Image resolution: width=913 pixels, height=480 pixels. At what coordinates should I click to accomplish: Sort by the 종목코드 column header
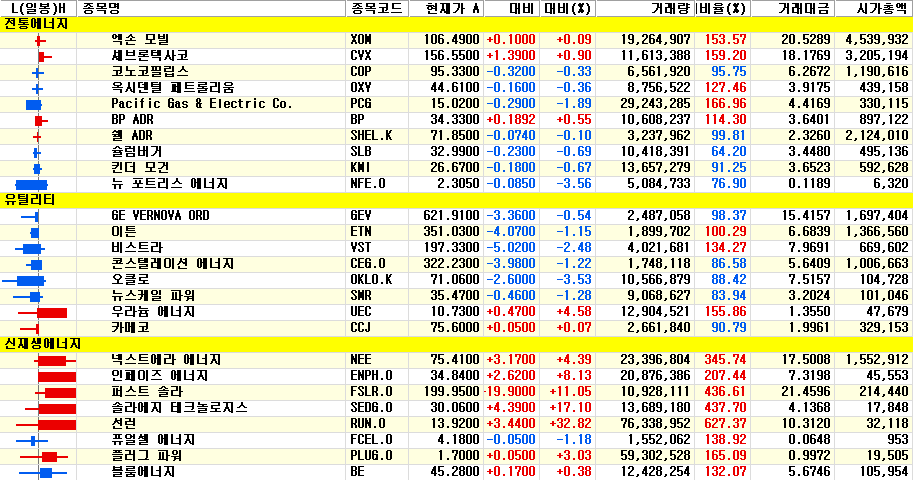(377, 8)
